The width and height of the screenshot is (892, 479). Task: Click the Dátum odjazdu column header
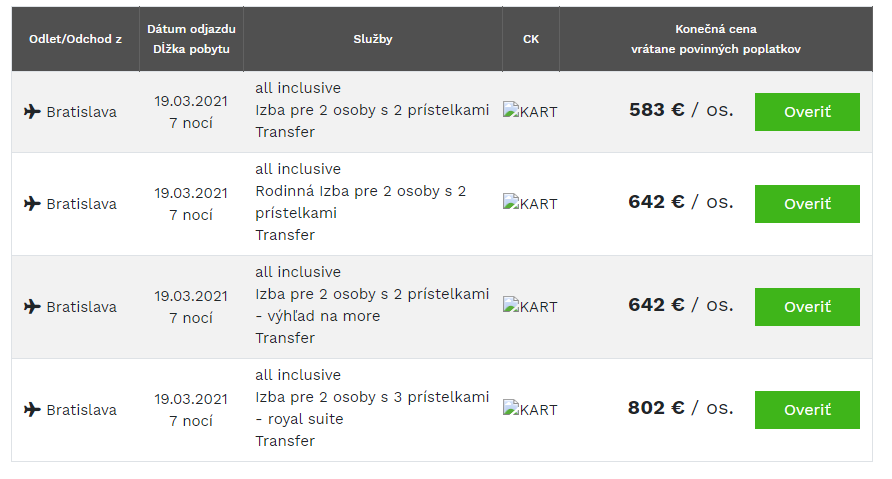pyautogui.click(x=191, y=29)
